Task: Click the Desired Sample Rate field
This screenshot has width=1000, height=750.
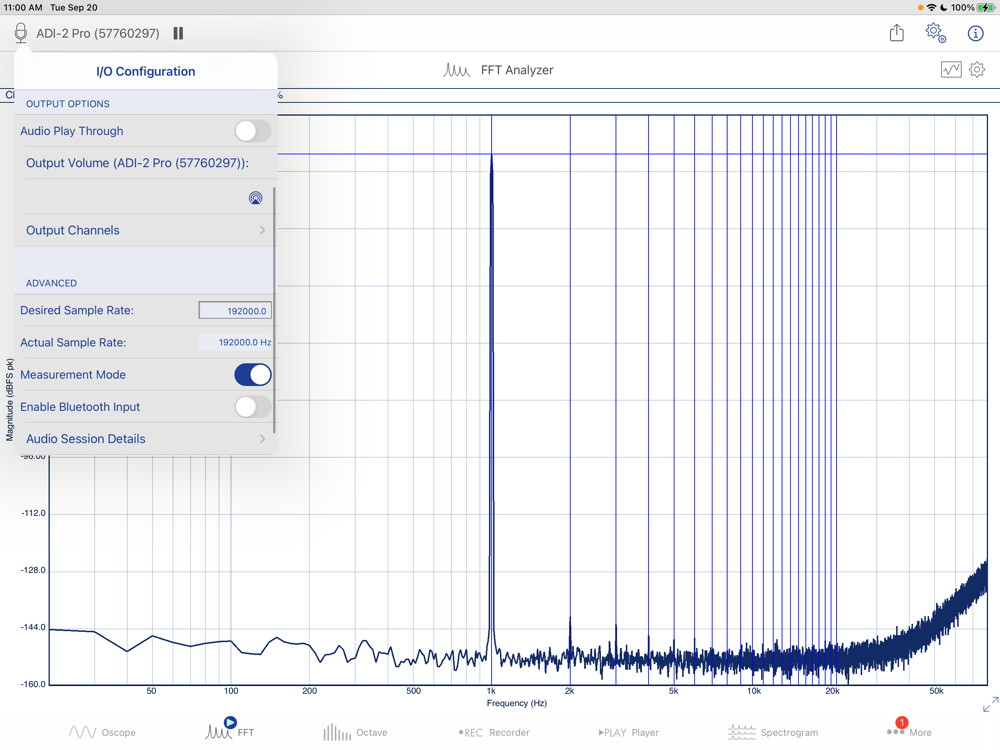Action: point(235,311)
